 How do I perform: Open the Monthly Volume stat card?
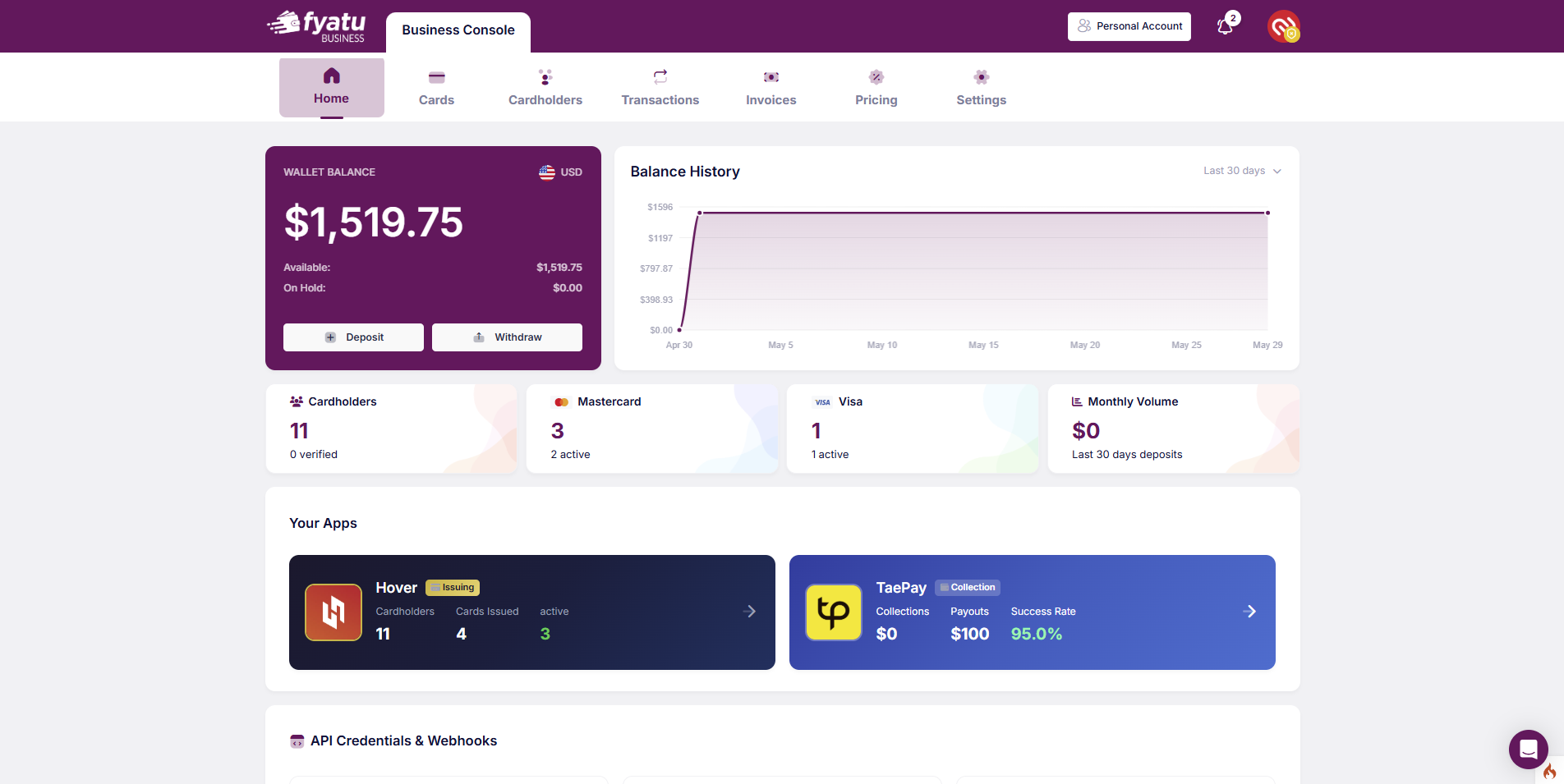coord(1174,429)
